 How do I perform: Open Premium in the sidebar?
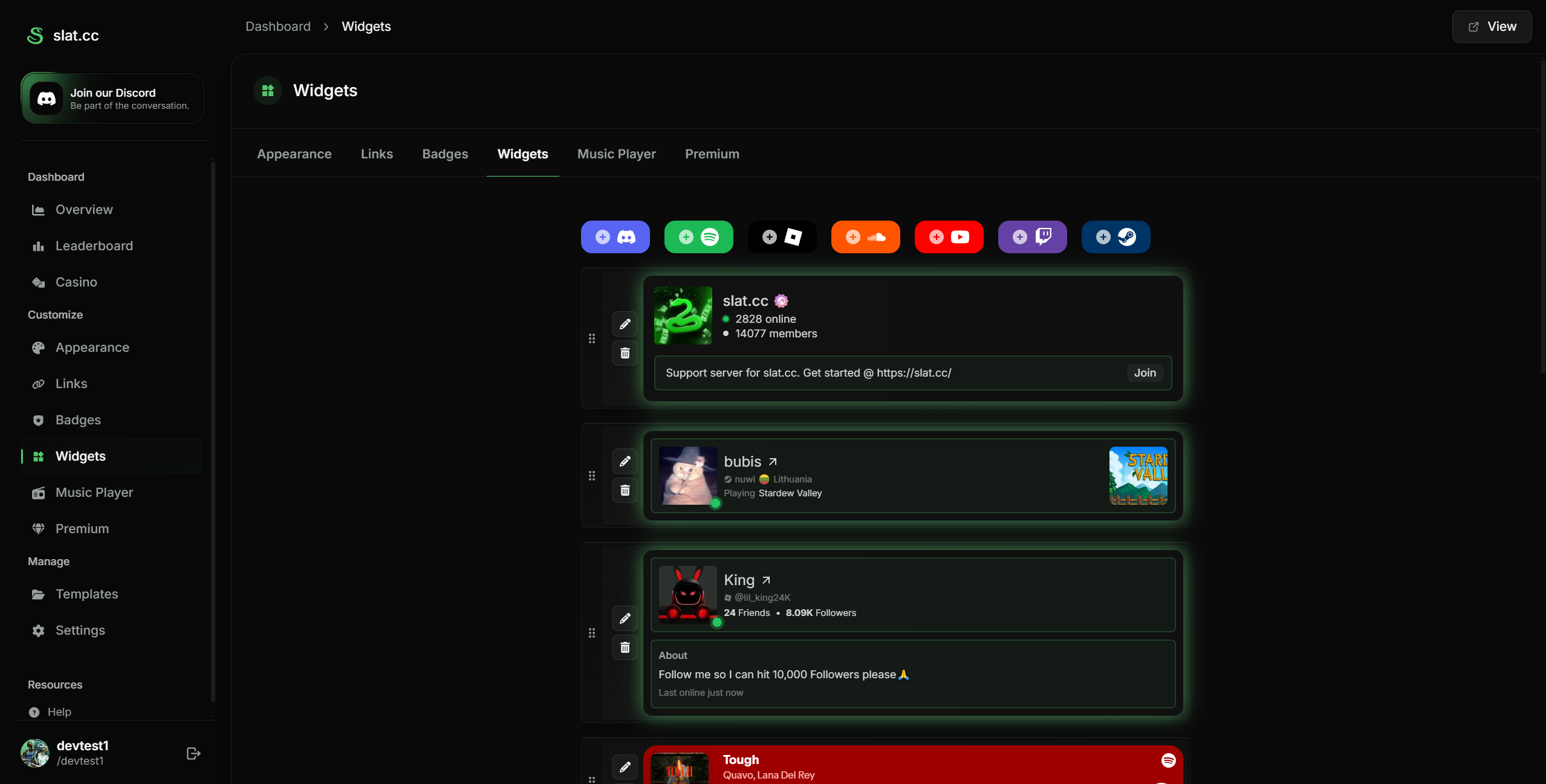click(x=112, y=529)
